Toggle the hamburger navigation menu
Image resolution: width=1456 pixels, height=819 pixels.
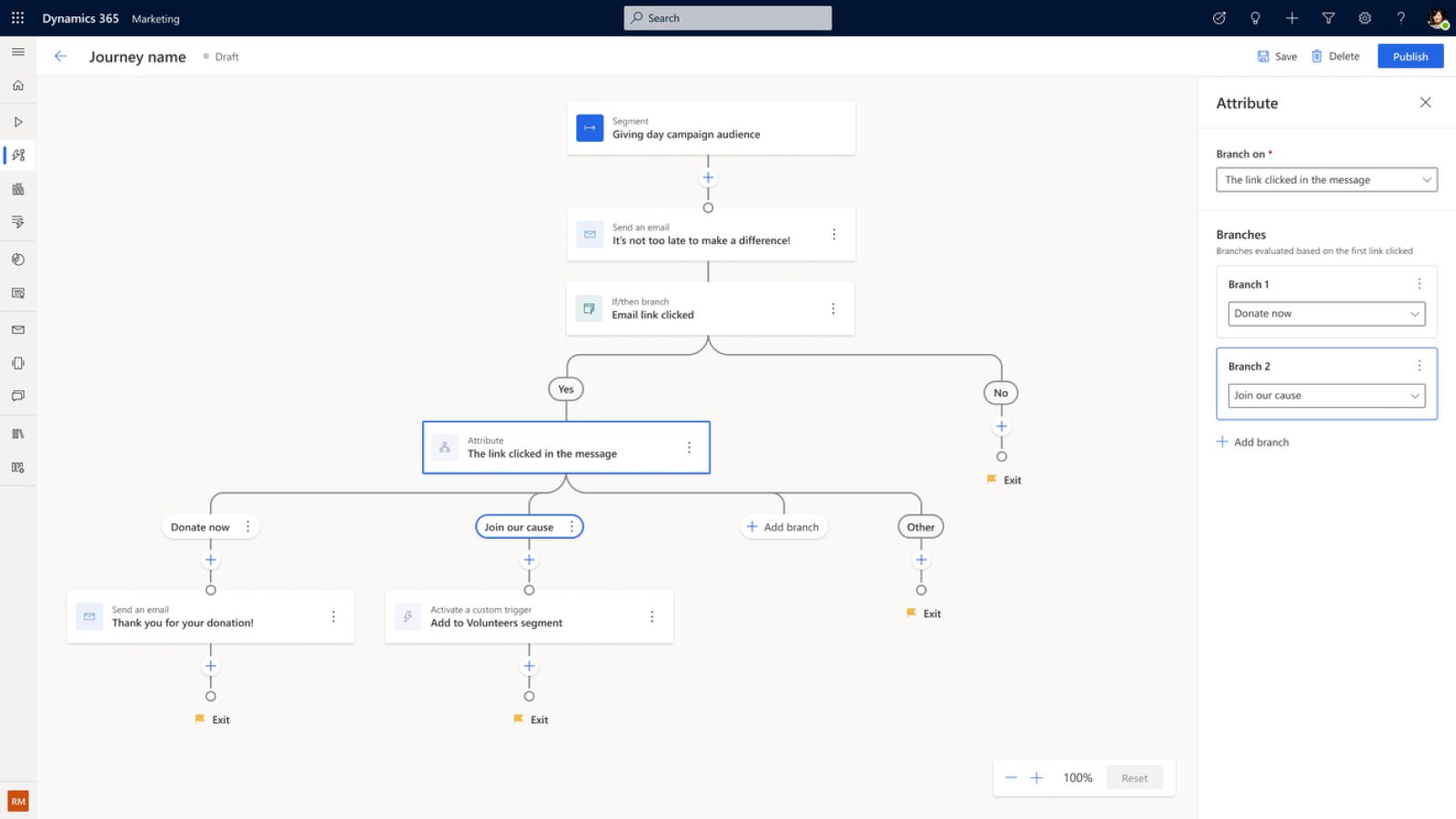pyautogui.click(x=18, y=52)
